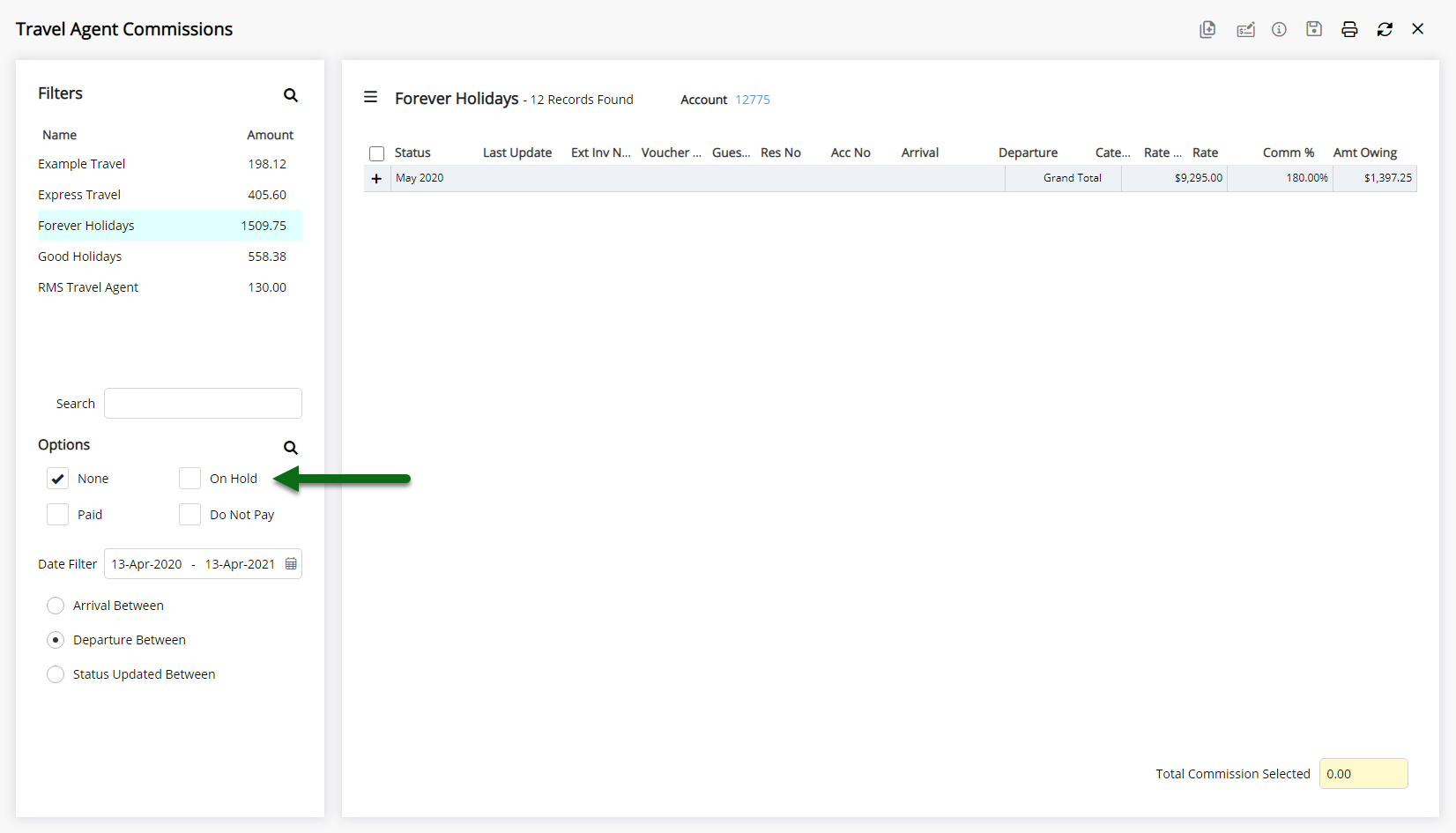The image size is (1456, 833).
Task: Click the Total Commission Selected value field
Action: point(1363,774)
